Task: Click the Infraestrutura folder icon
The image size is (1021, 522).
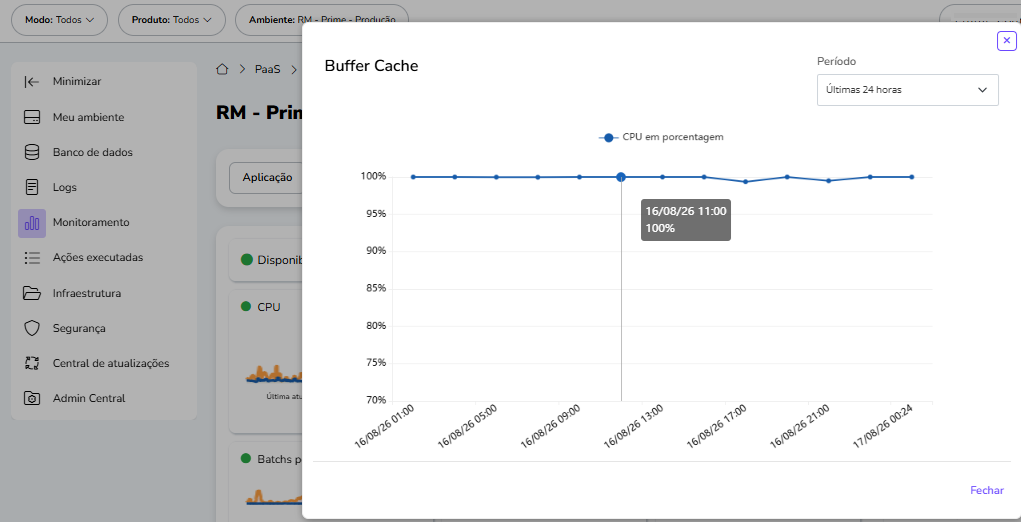Action: pyautogui.click(x=31, y=293)
